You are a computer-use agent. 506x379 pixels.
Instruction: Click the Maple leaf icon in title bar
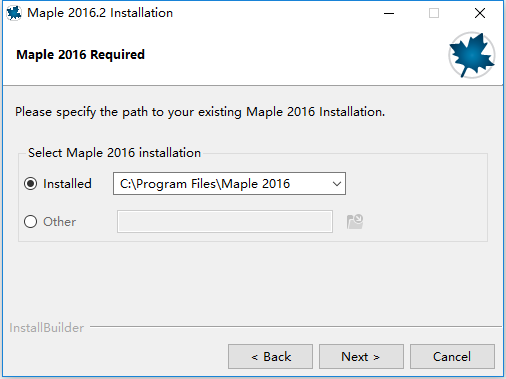point(14,13)
